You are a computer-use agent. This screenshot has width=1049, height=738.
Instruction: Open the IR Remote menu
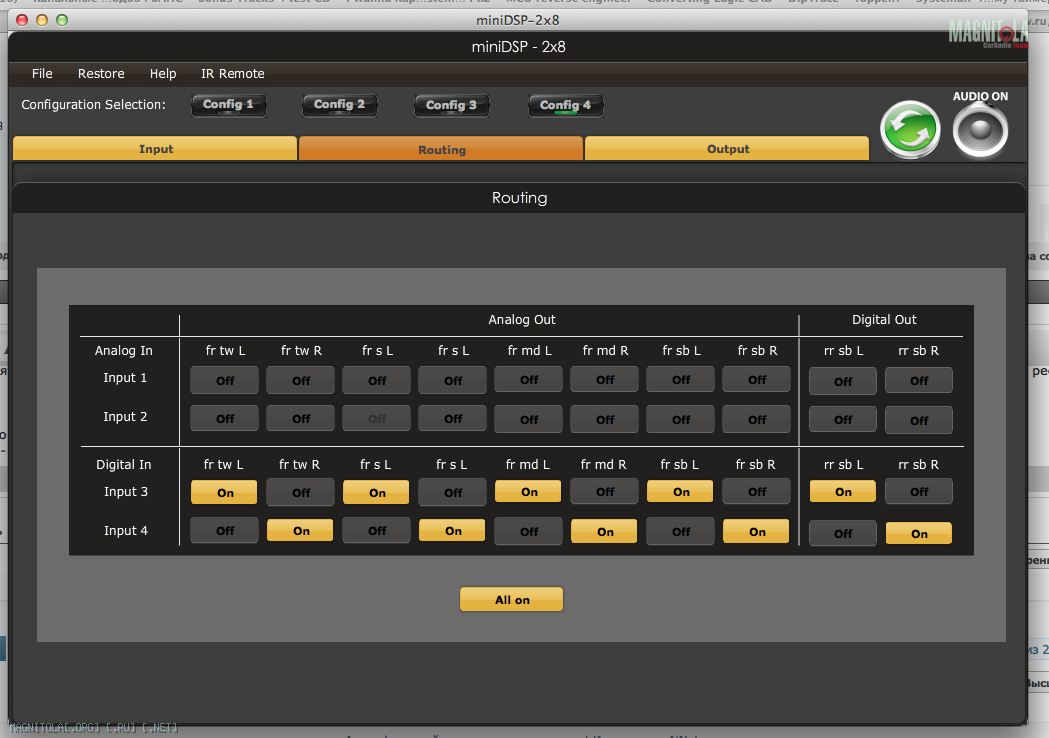[x=233, y=74]
